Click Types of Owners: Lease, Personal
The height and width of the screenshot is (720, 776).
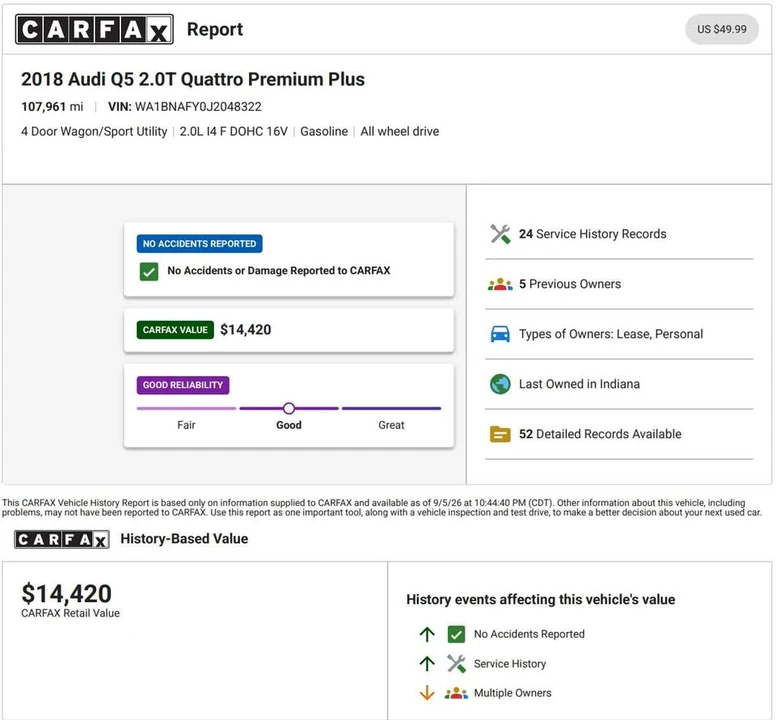point(611,334)
